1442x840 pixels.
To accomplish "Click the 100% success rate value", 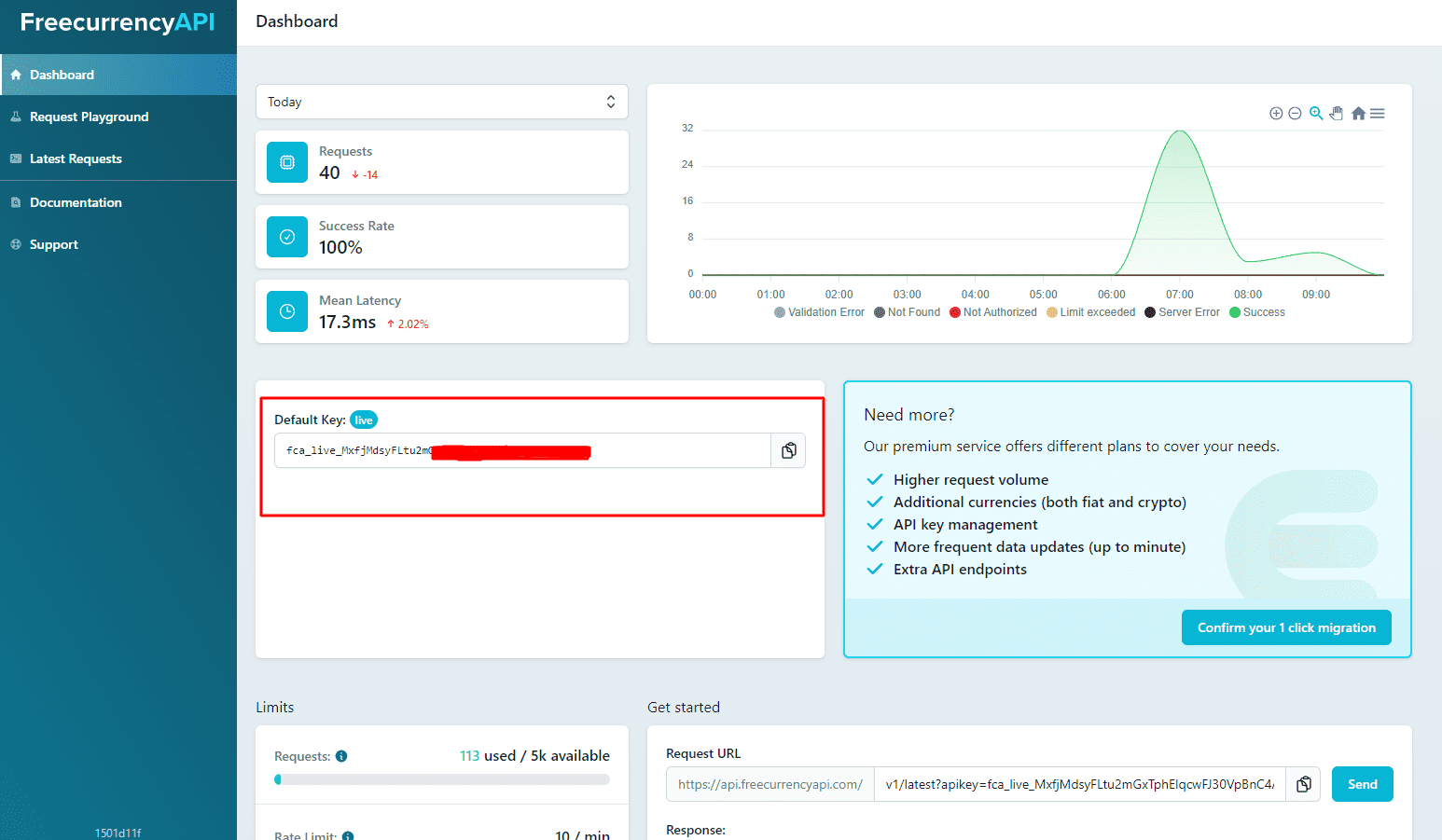I will (x=340, y=247).
